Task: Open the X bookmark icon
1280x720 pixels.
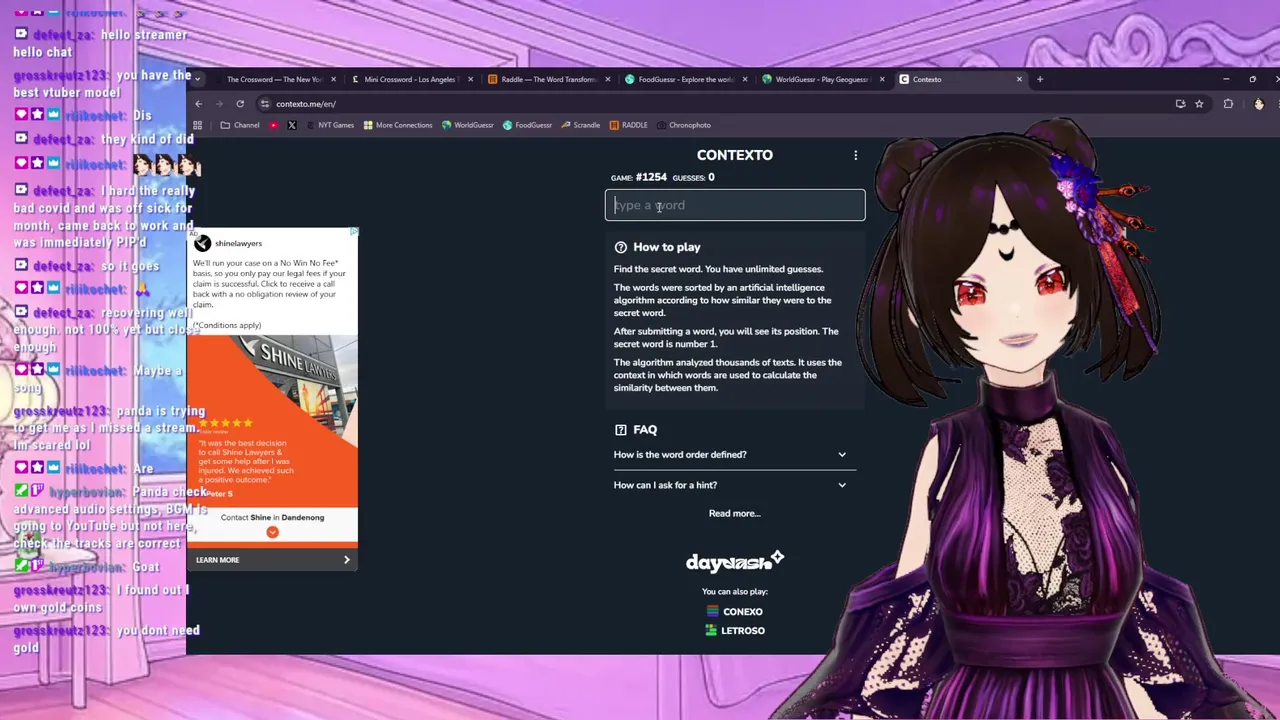Action: [x=292, y=125]
